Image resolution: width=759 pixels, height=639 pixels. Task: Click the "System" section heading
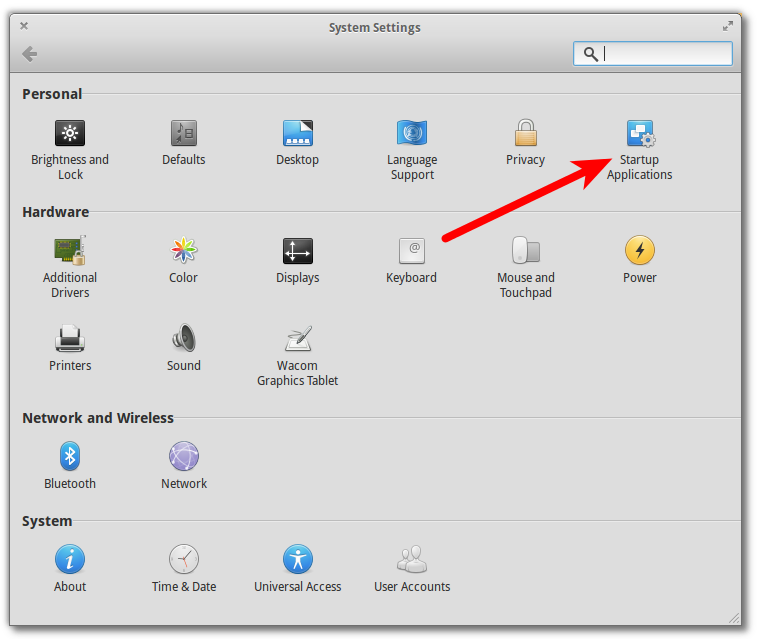point(47,521)
